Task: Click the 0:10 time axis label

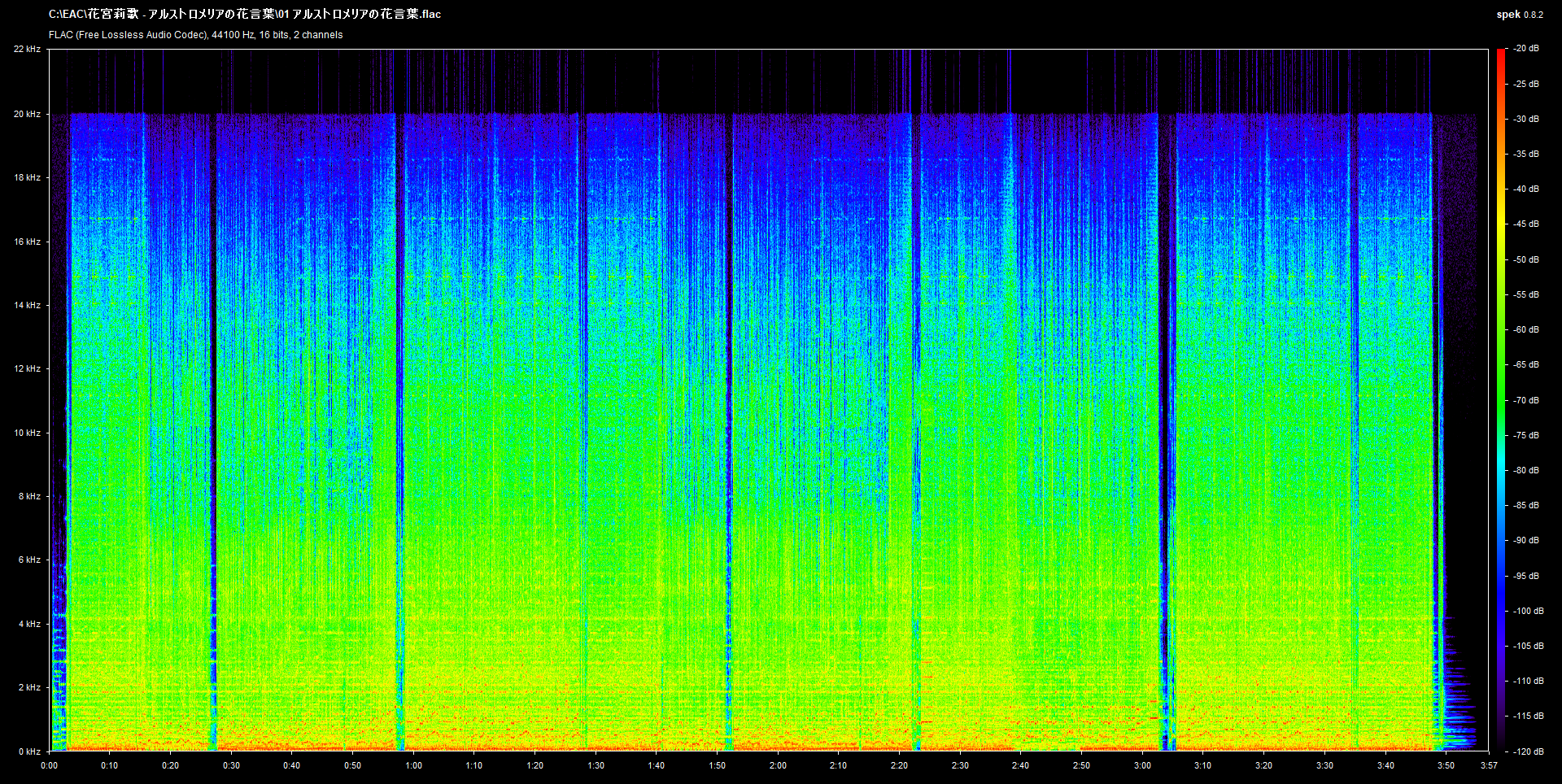Action: click(109, 765)
